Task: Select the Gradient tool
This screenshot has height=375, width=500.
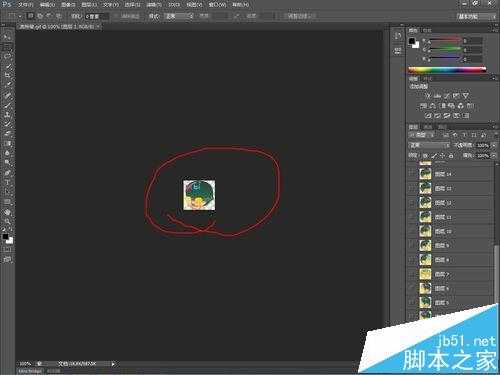Action: [7, 144]
